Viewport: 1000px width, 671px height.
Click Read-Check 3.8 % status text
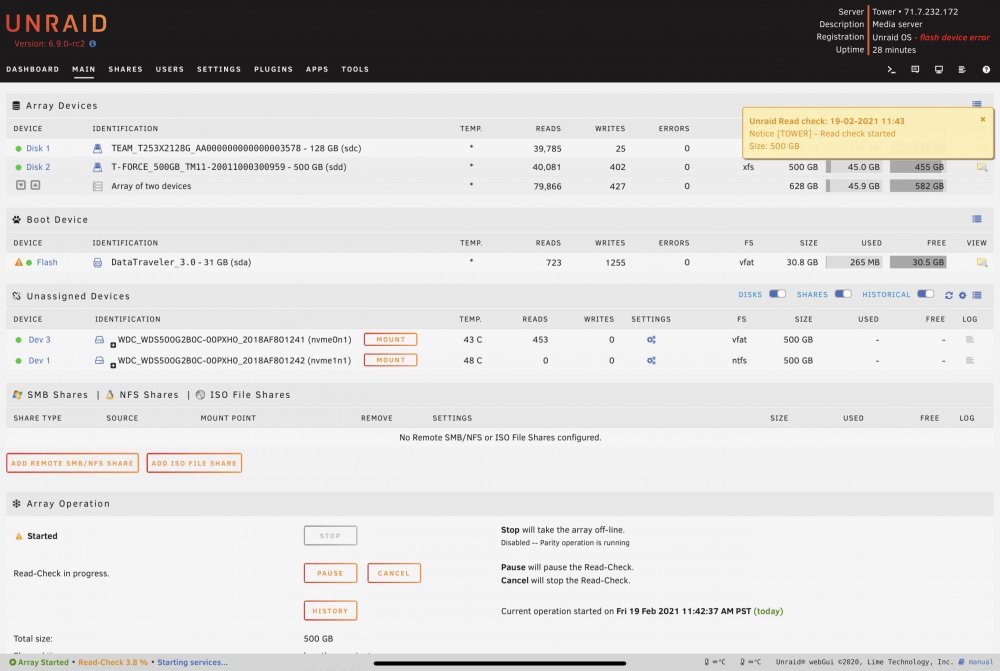(x=113, y=662)
